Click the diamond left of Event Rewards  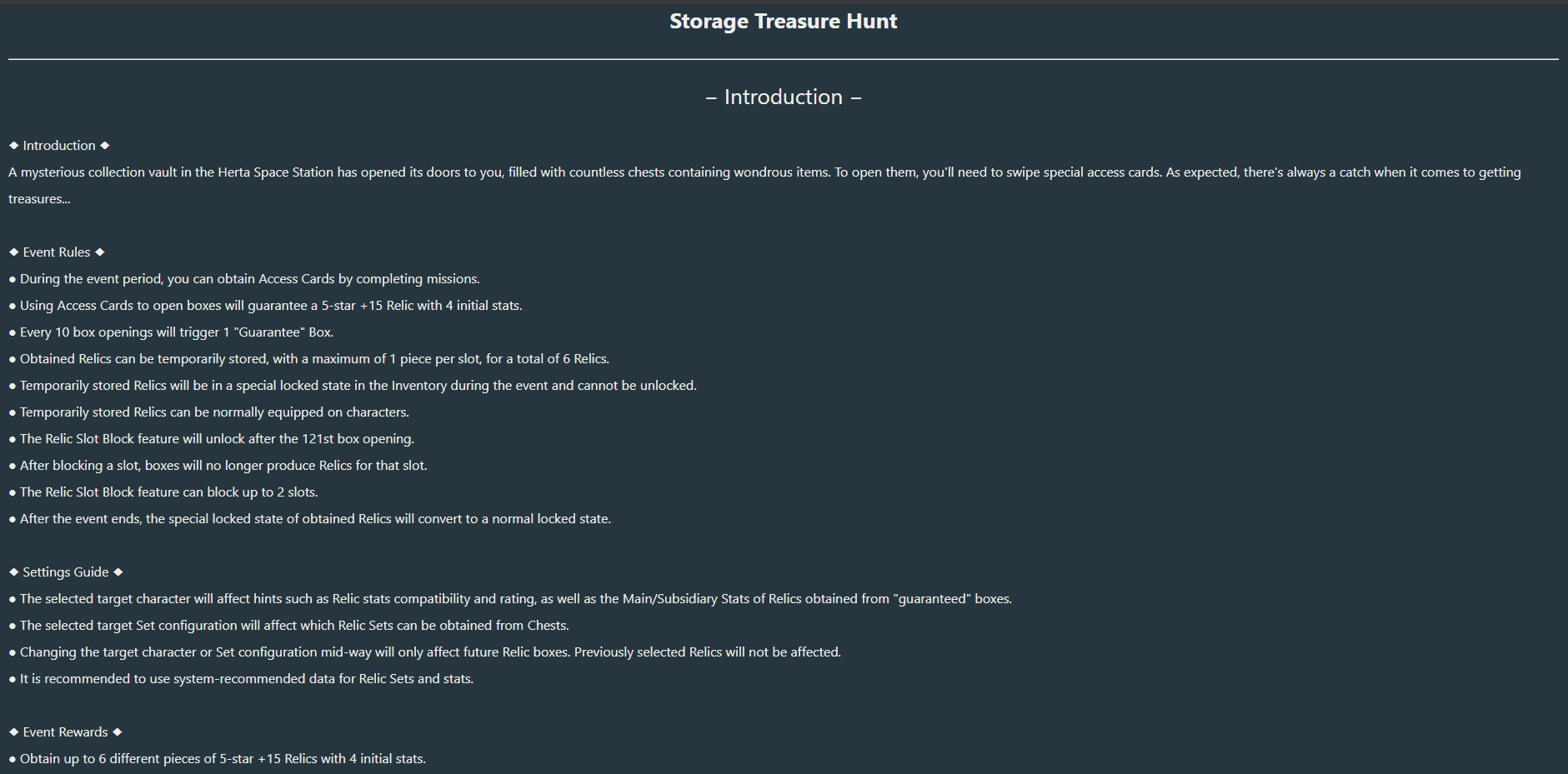click(x=14, y=732)
